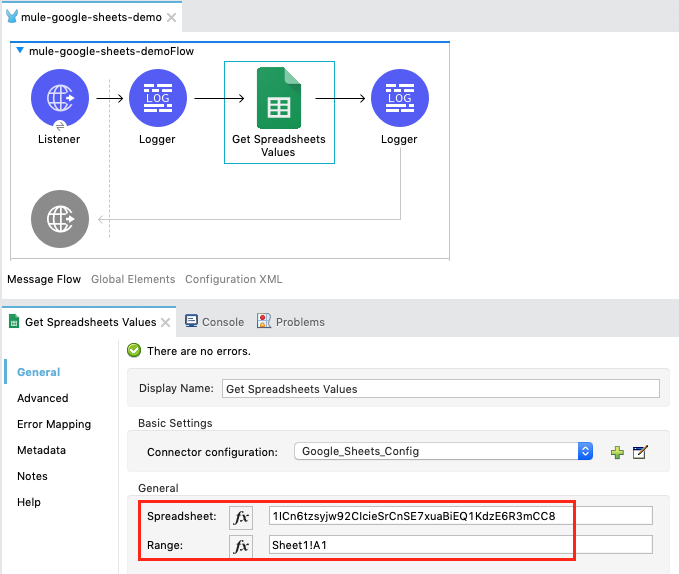Edit the Google_Sheets_Config connector configuration
This screenshot has height=574, width=679.
[641, 452]
